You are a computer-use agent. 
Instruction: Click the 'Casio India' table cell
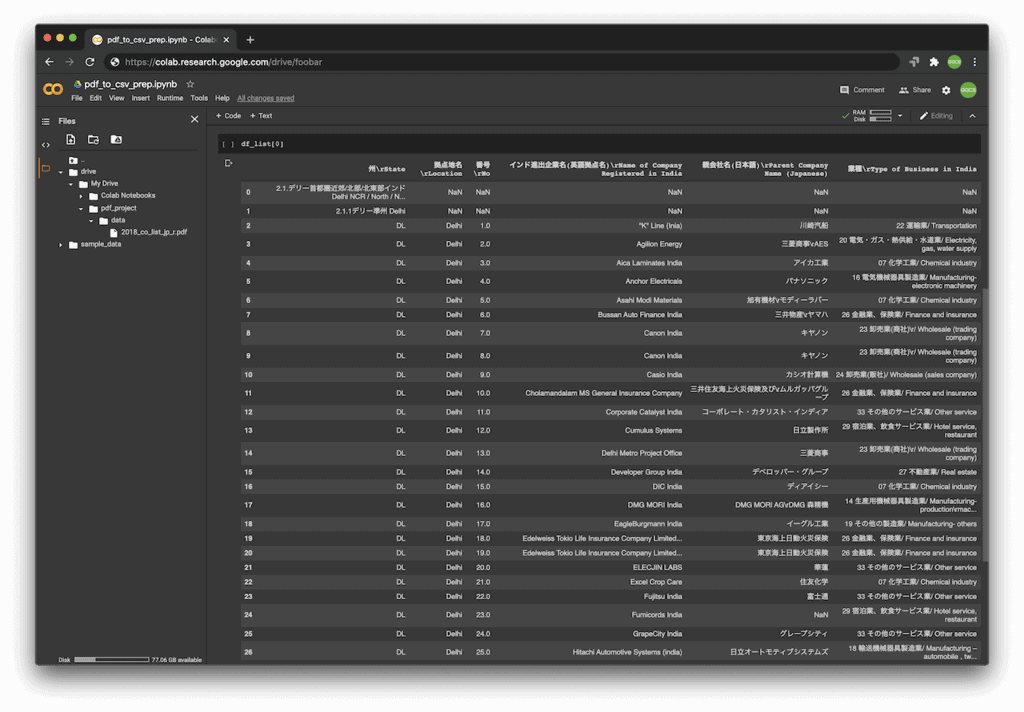click(x=664, y=375)
